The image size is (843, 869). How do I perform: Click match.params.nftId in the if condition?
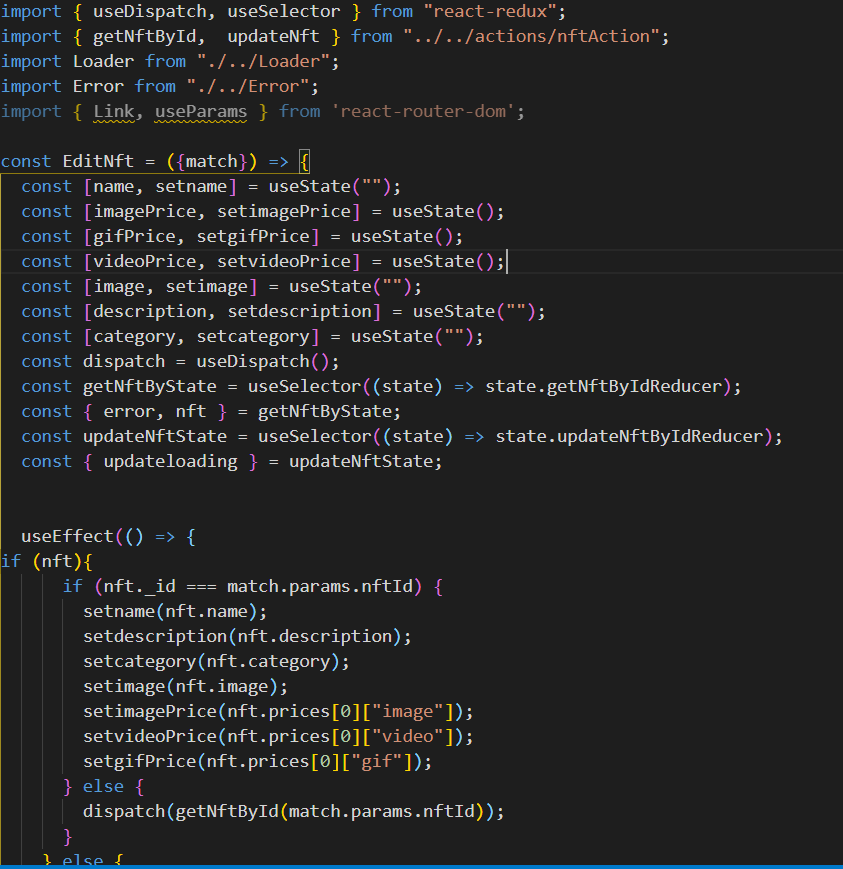320,586
